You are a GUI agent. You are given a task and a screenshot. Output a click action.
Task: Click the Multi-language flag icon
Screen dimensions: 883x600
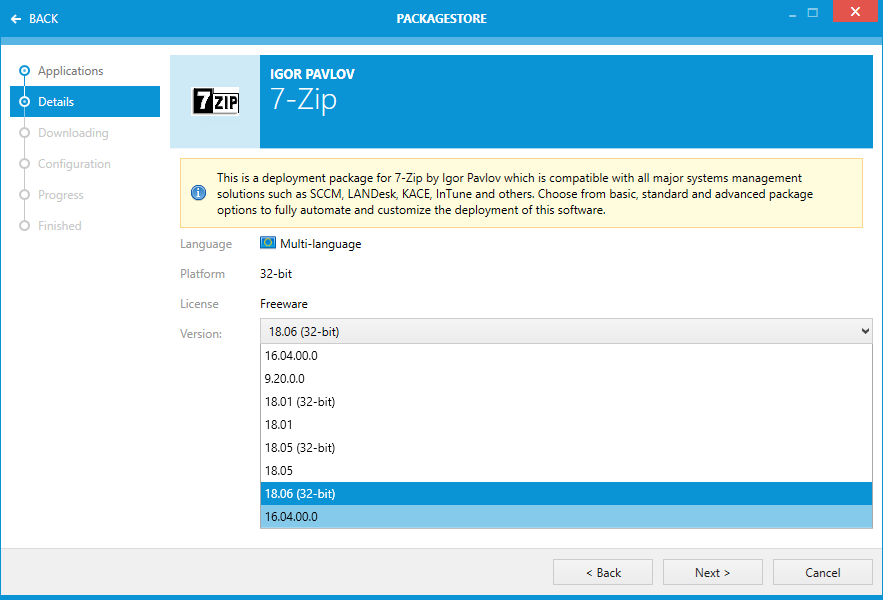pos(268,243)
